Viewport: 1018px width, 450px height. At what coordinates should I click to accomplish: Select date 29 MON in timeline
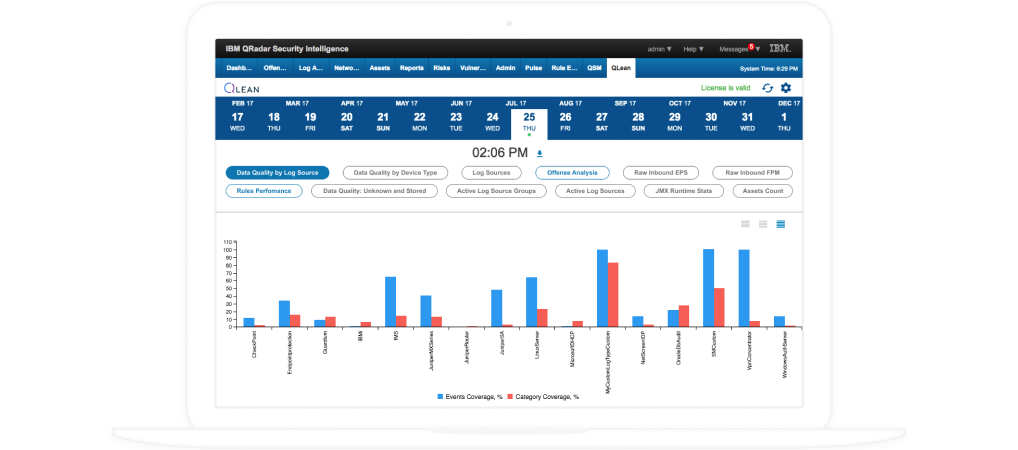point(675,121)
